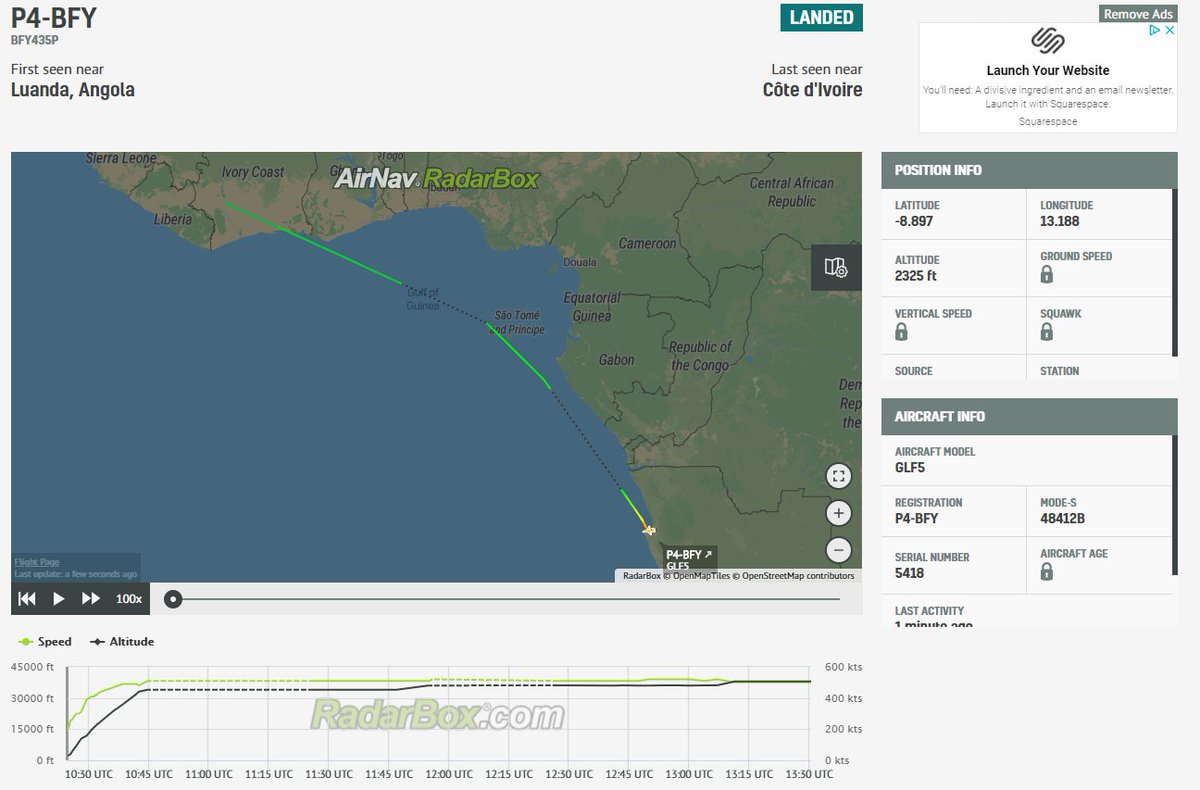1200x790 pixels.
Task: Click the aircraft icon on the map
Action: [x=650, y=530]
